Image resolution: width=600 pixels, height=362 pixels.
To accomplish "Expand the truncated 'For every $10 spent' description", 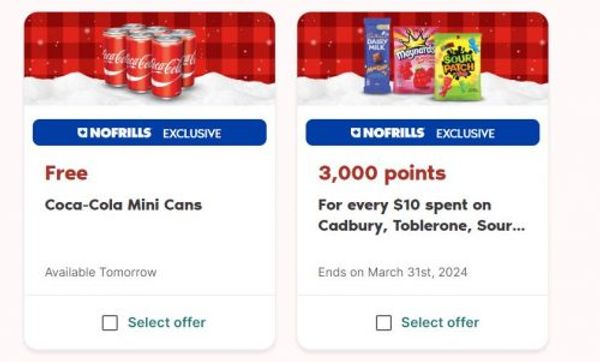I will coord(421,215).
